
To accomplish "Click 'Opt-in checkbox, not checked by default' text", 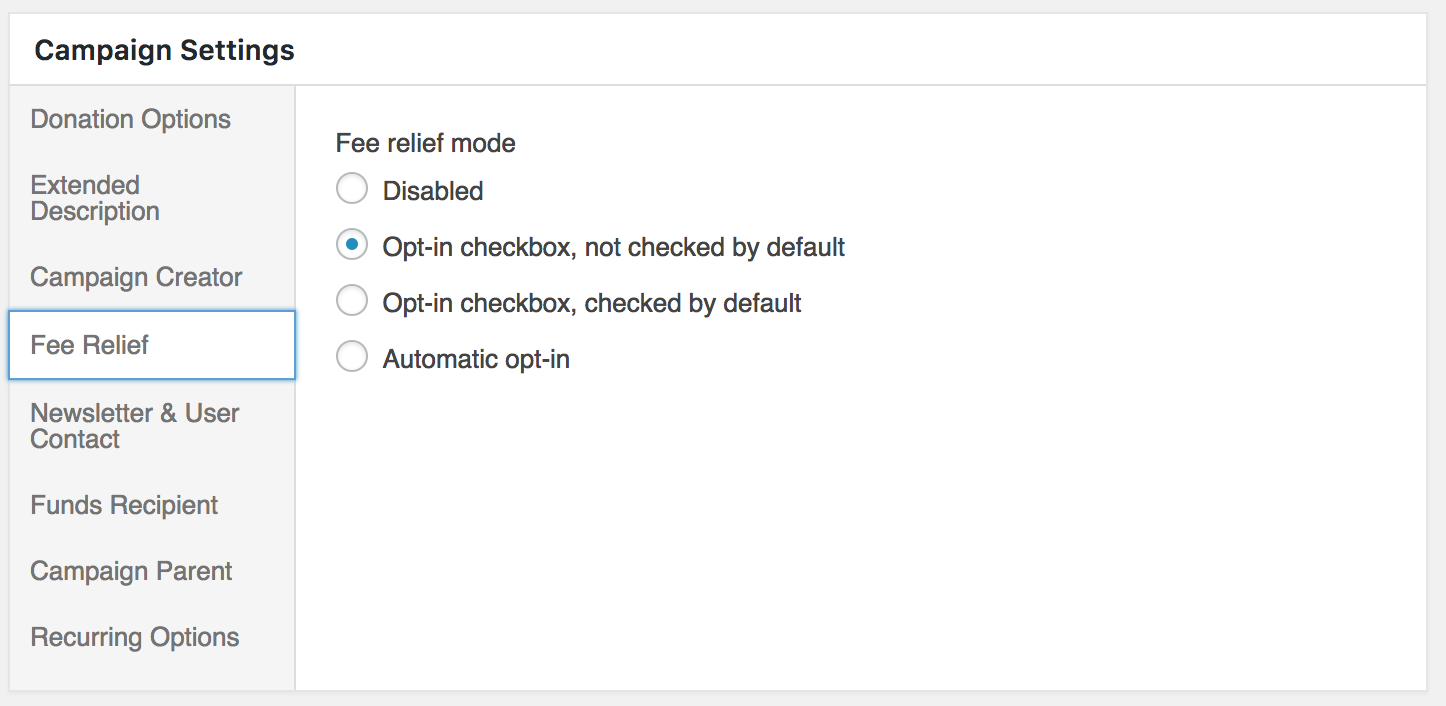I will (614, 247).
